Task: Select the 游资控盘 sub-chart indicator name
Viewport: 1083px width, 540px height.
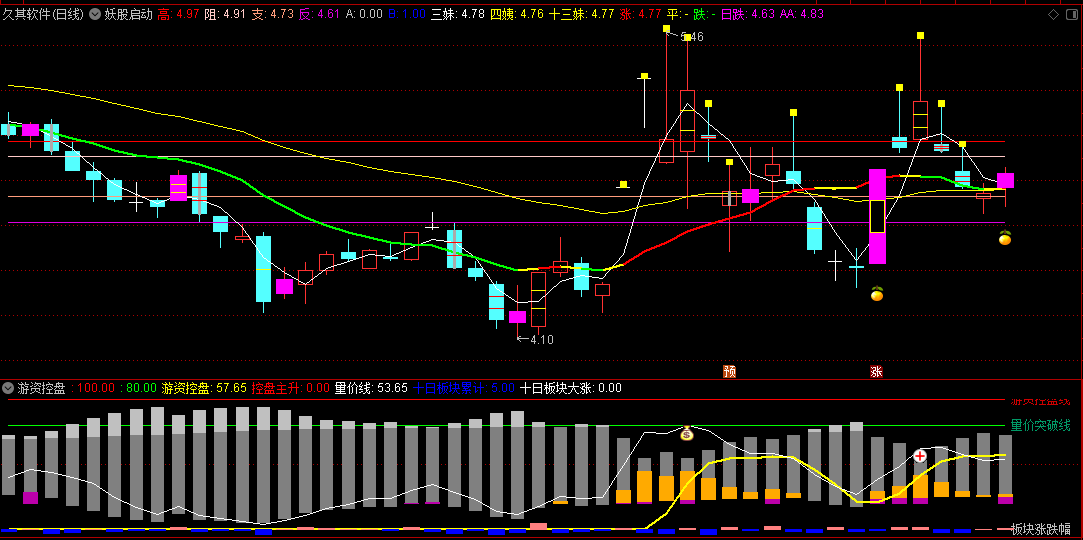Action: 41,388
